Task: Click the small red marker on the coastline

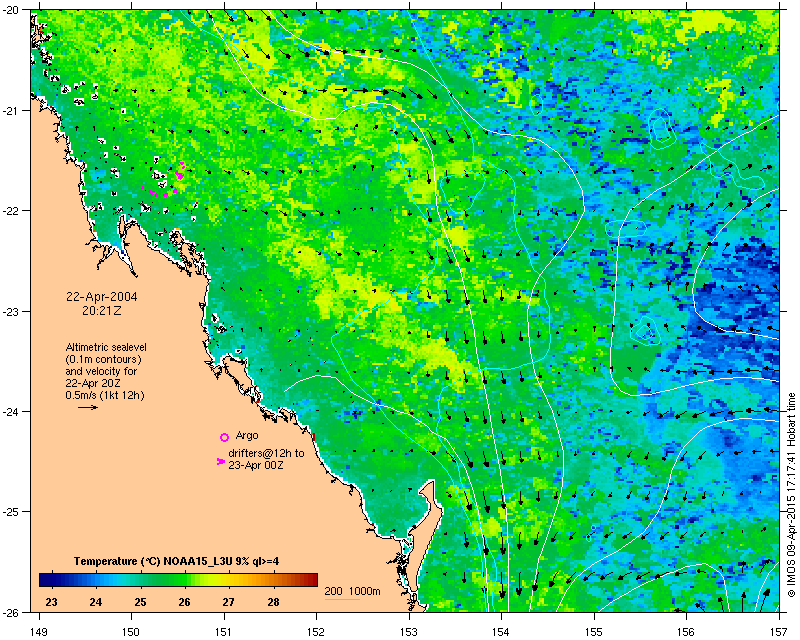Action: (x=314, y=436)
